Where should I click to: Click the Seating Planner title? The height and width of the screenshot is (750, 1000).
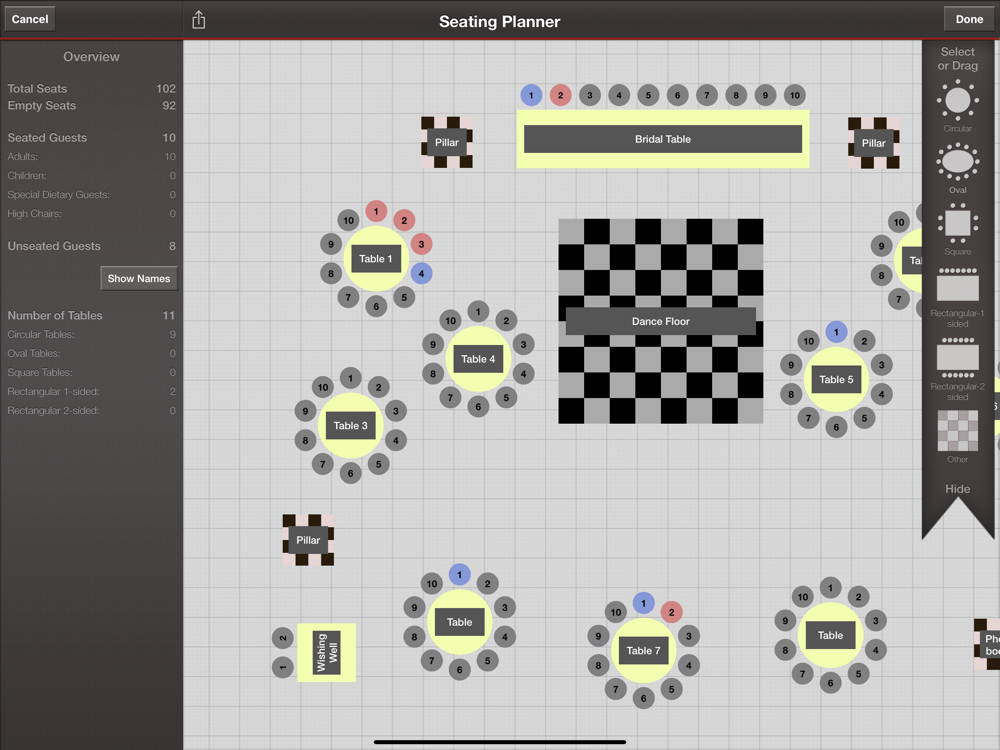point(499,22)
